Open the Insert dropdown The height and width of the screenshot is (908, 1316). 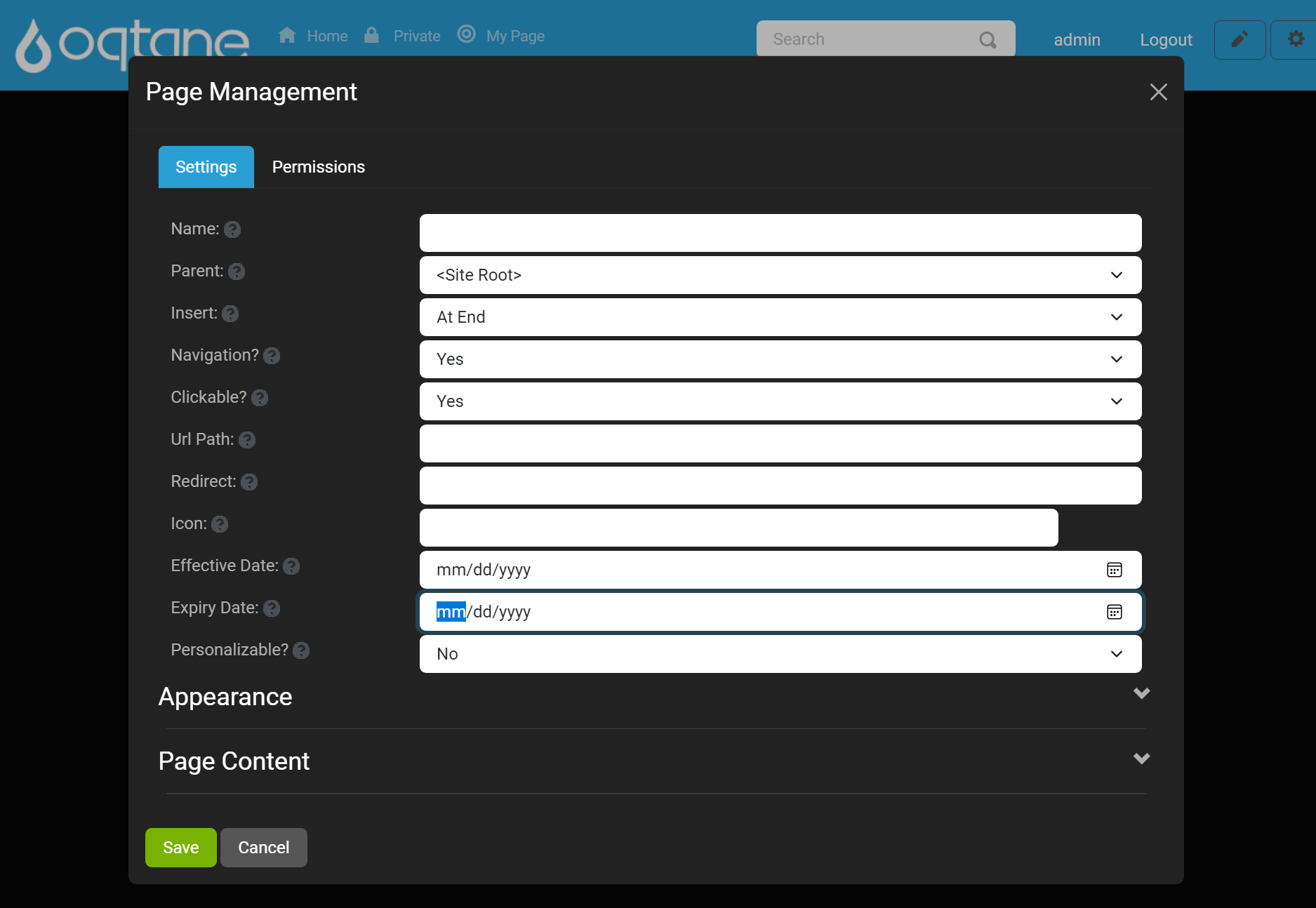point(780,317)
